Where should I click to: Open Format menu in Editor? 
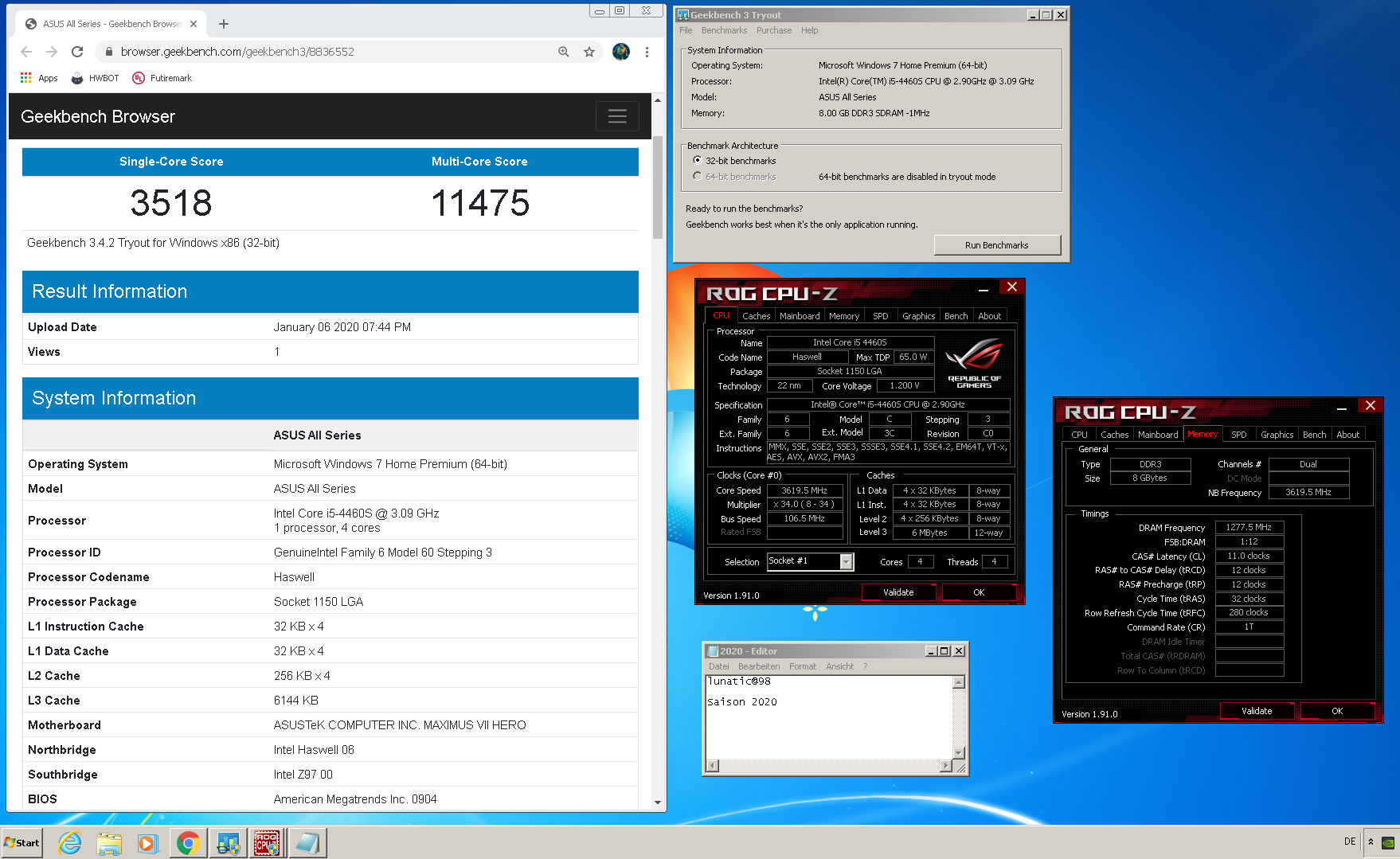point(803,666)
